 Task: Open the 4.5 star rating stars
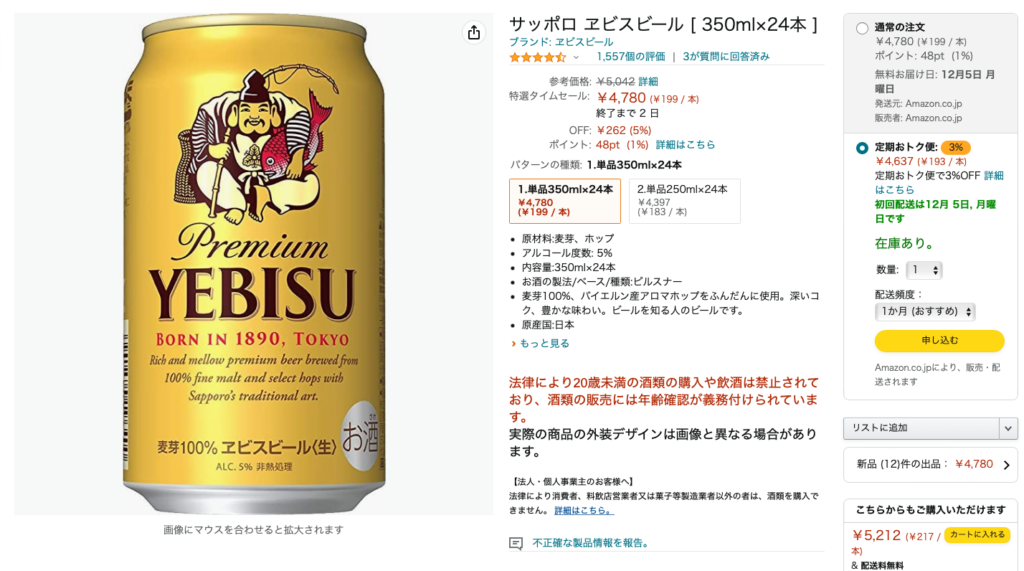(x=537, y=57)
